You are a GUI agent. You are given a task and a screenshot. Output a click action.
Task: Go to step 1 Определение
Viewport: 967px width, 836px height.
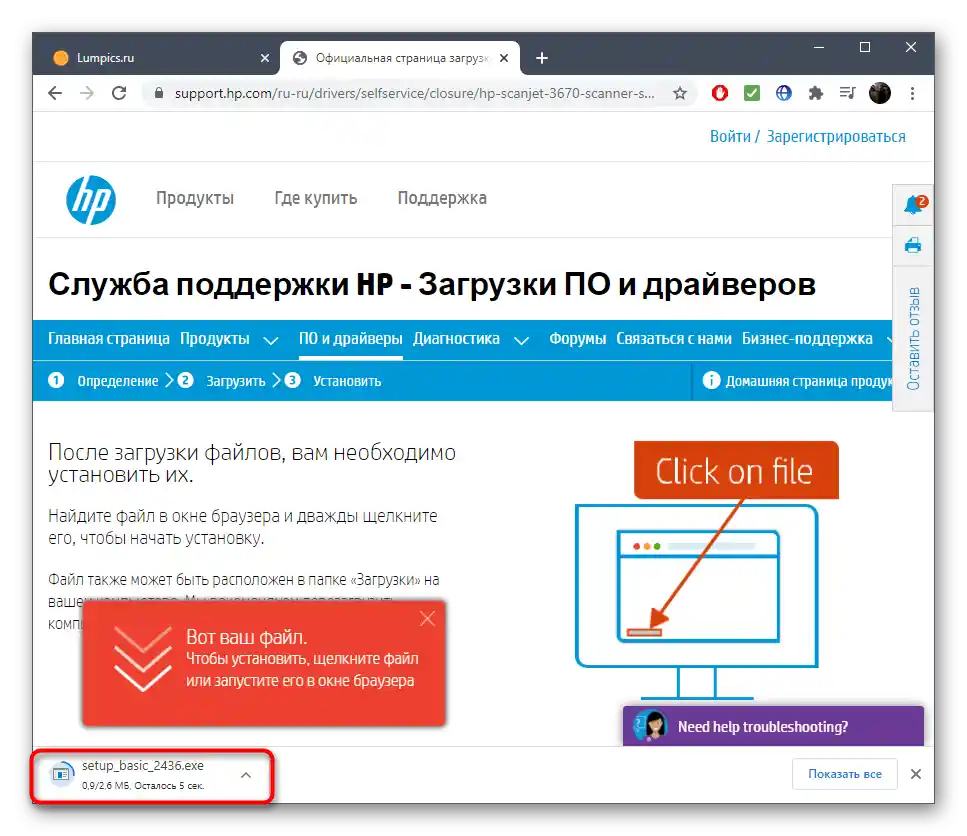click(103, 380)
